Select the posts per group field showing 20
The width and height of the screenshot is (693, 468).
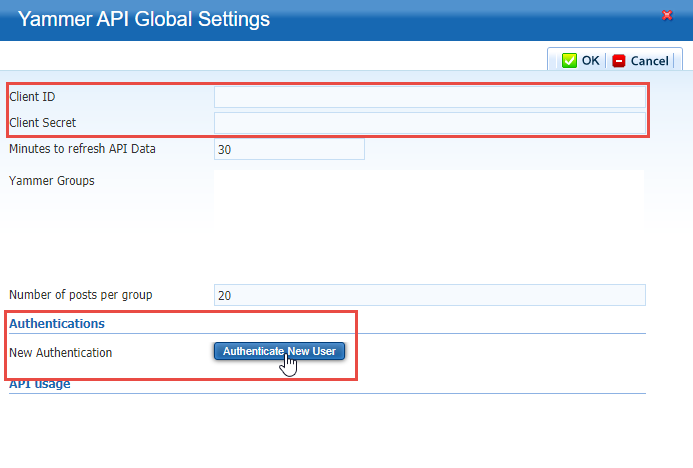click(x=430, y=295)
